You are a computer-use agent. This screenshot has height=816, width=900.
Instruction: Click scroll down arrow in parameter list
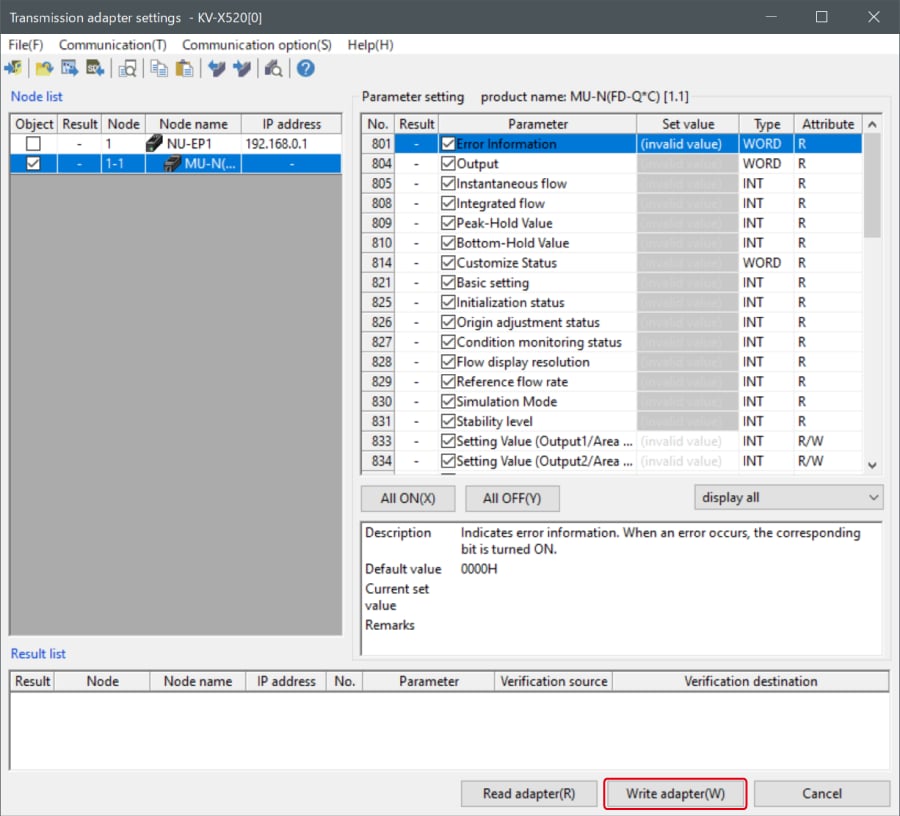tap(871, 465)
